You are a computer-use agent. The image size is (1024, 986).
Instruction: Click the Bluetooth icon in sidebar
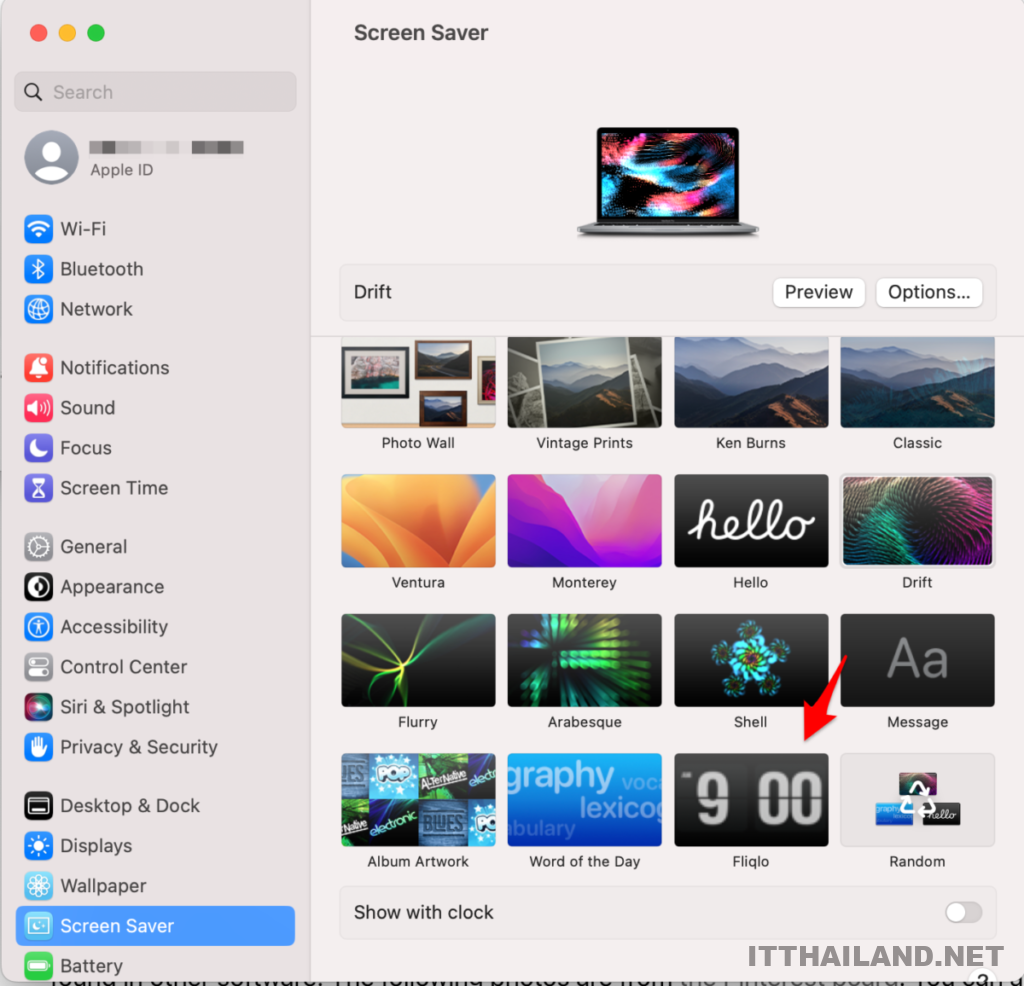coord(39,269)
